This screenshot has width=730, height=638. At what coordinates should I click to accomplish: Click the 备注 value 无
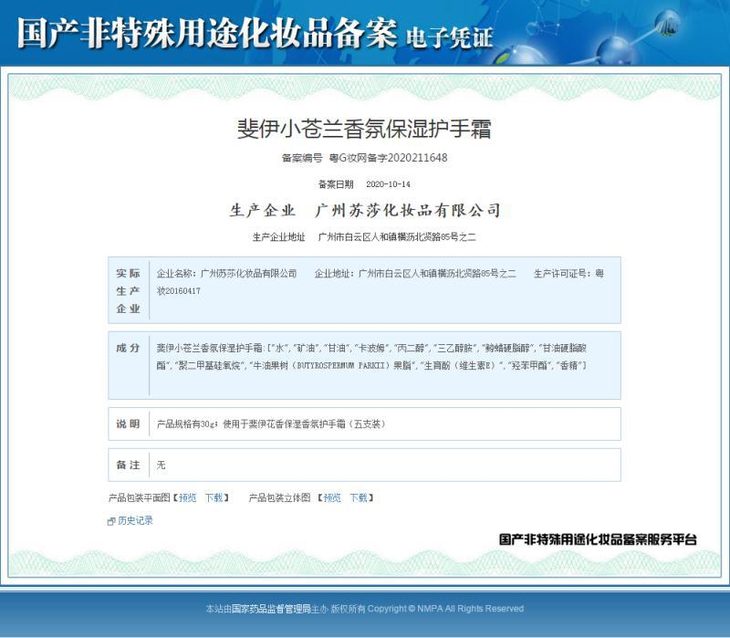click(161, 465)
